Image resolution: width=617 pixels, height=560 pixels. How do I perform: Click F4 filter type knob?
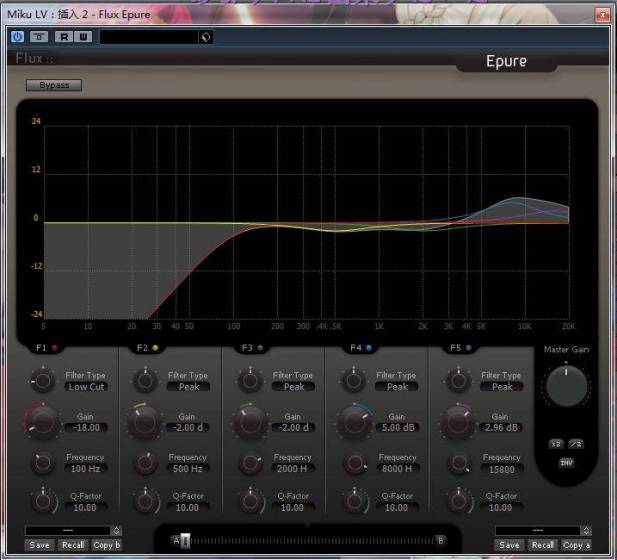(x=354, y=381)
